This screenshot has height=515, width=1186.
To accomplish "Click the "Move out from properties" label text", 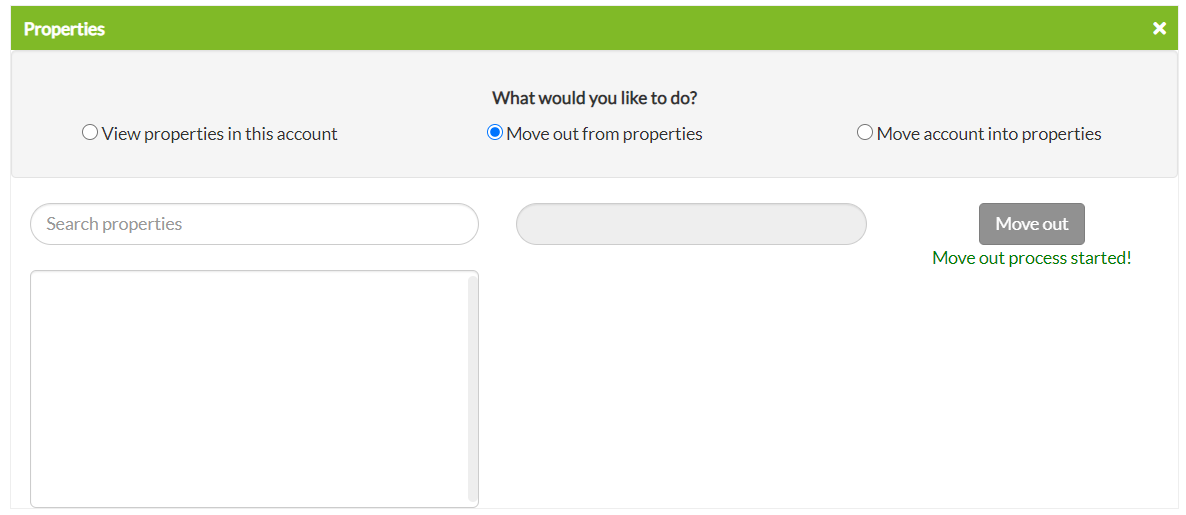I will (x=604, y=134).
